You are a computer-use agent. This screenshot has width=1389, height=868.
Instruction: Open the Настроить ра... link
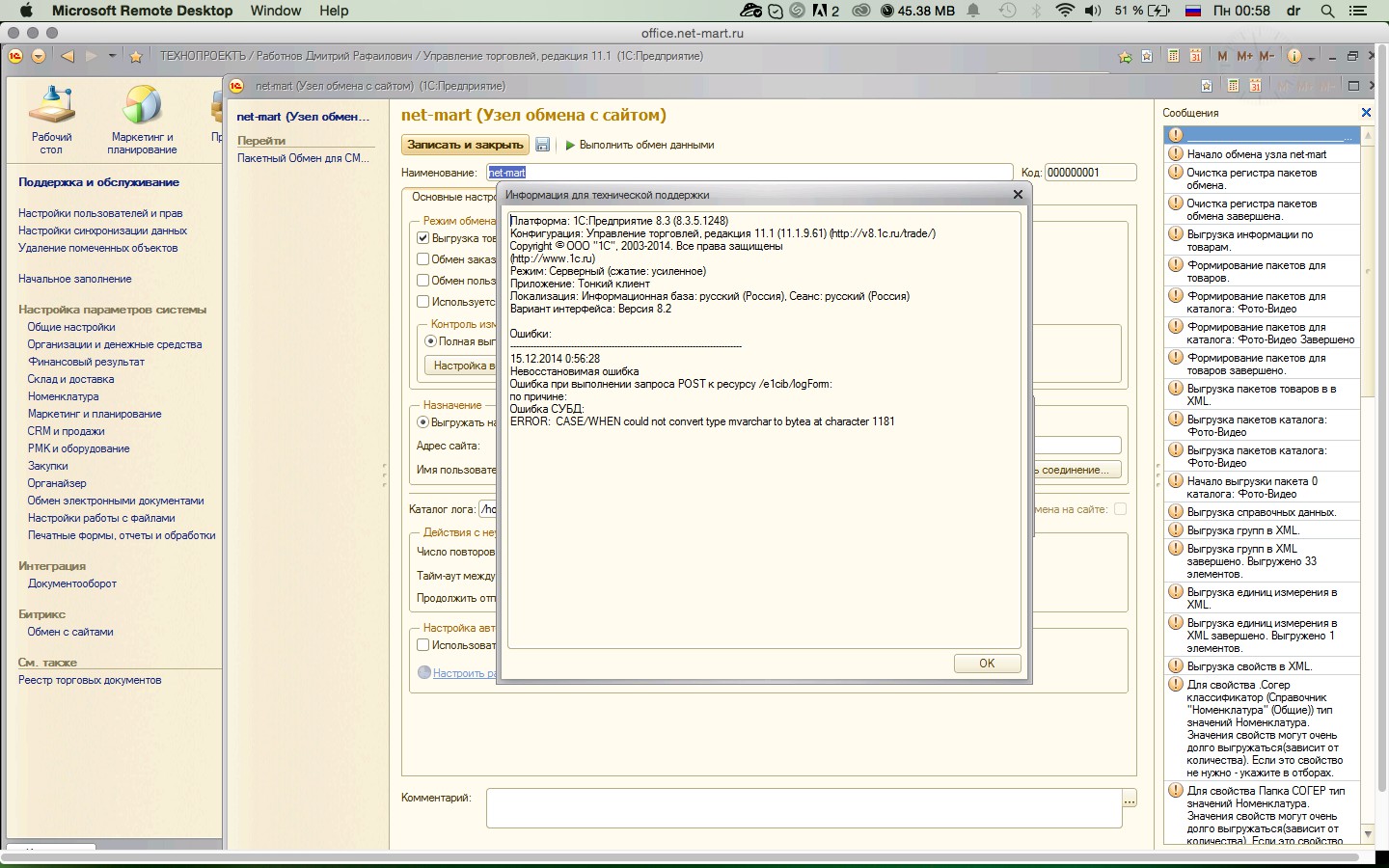pos(464,673)
